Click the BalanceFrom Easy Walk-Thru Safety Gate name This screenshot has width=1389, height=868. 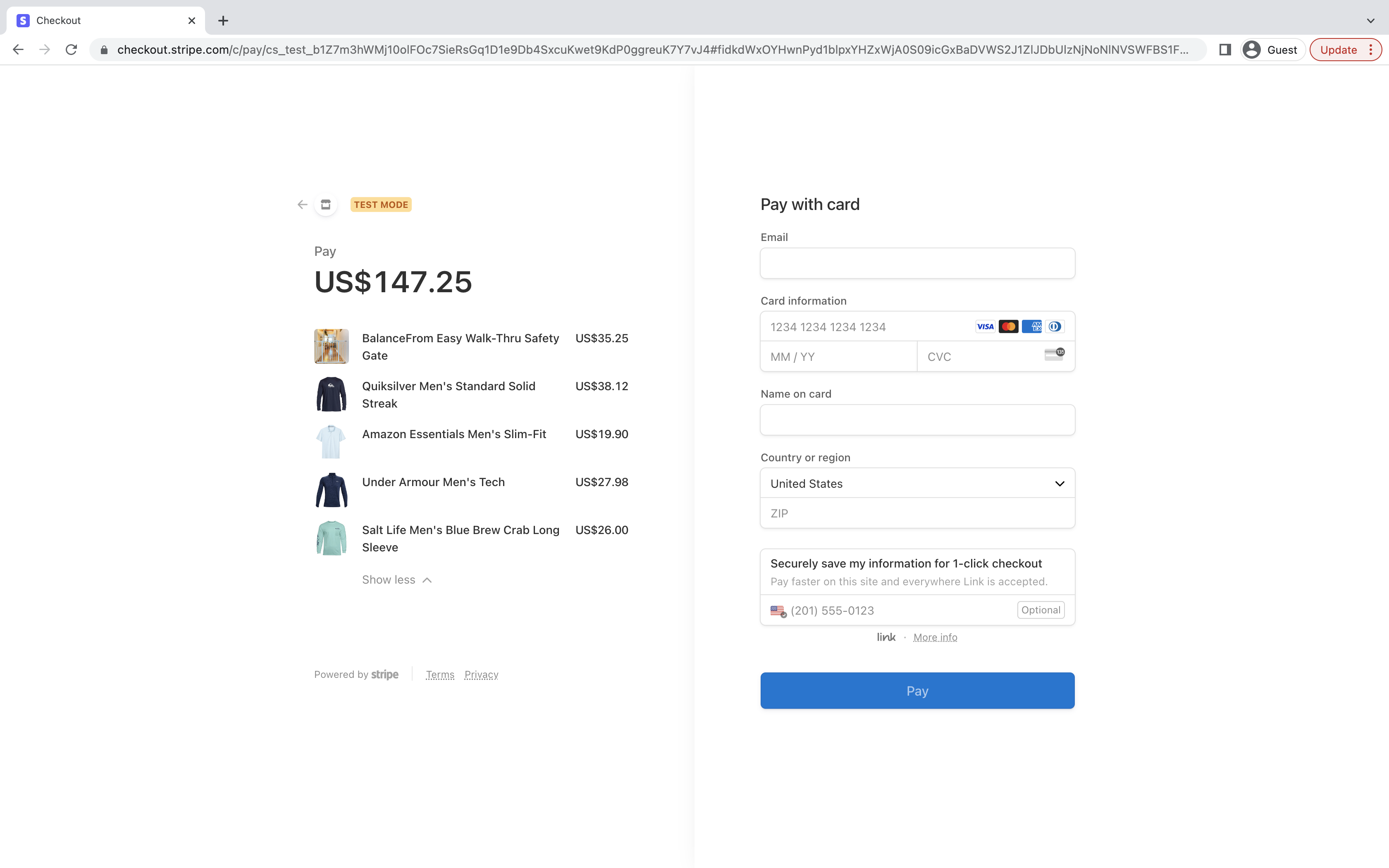pyautogui.click(x=461, y=347)
